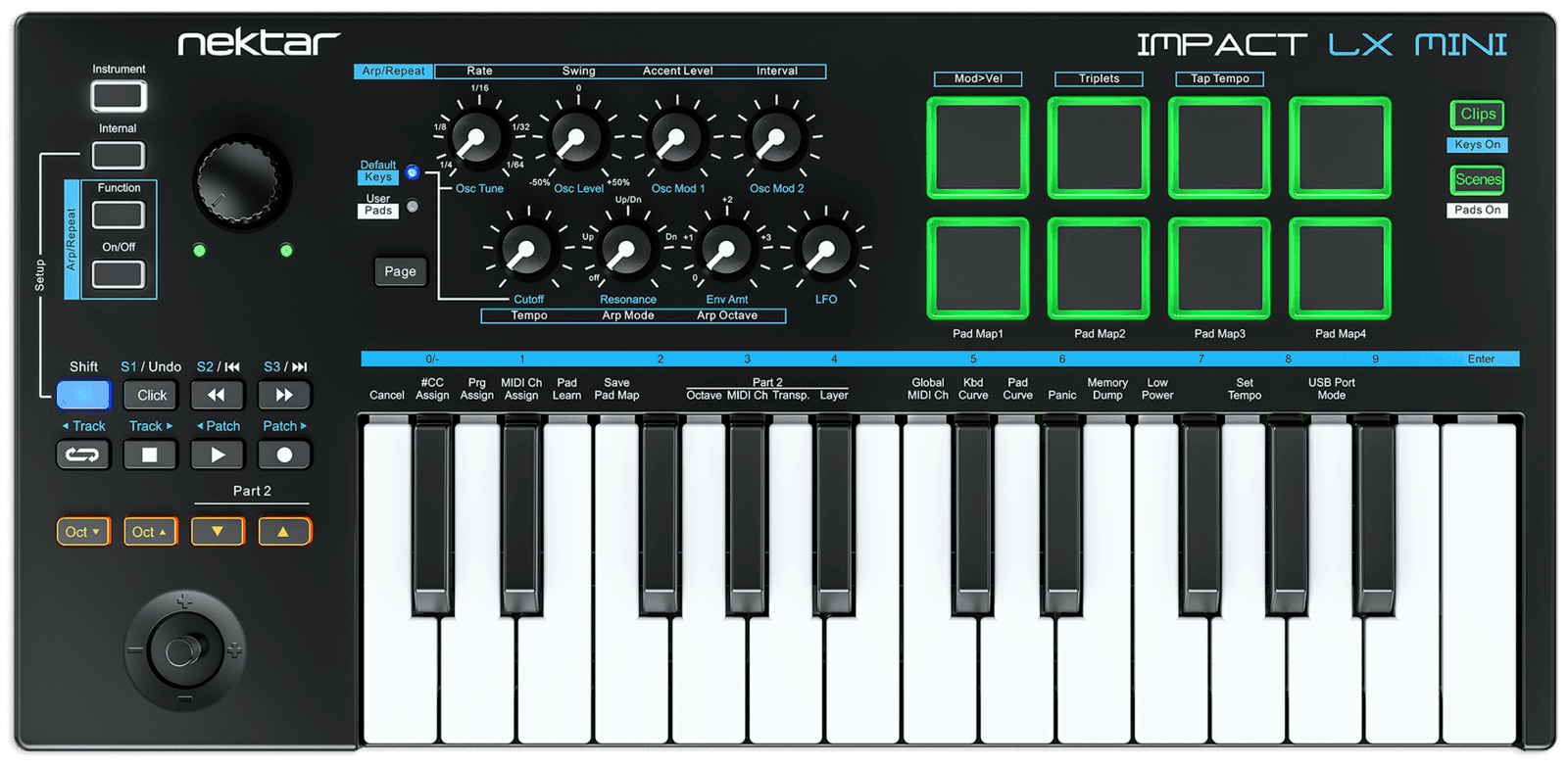Hit the Pad Map2 pad
Viewport: 1568px width, 767px height.
pos(1099,268)
